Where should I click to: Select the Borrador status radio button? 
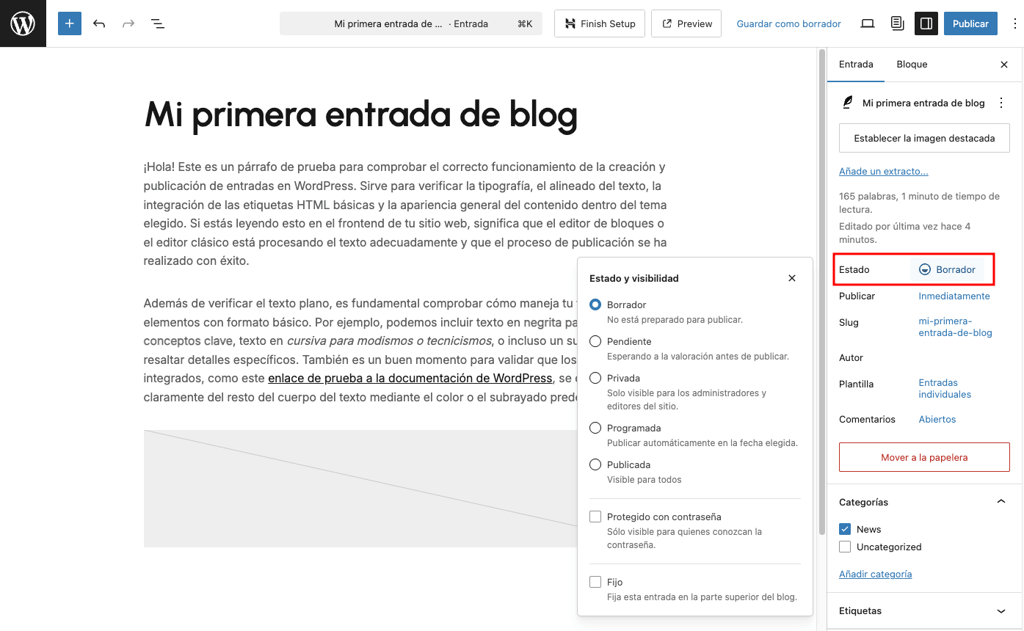click(x=595, y=304)
